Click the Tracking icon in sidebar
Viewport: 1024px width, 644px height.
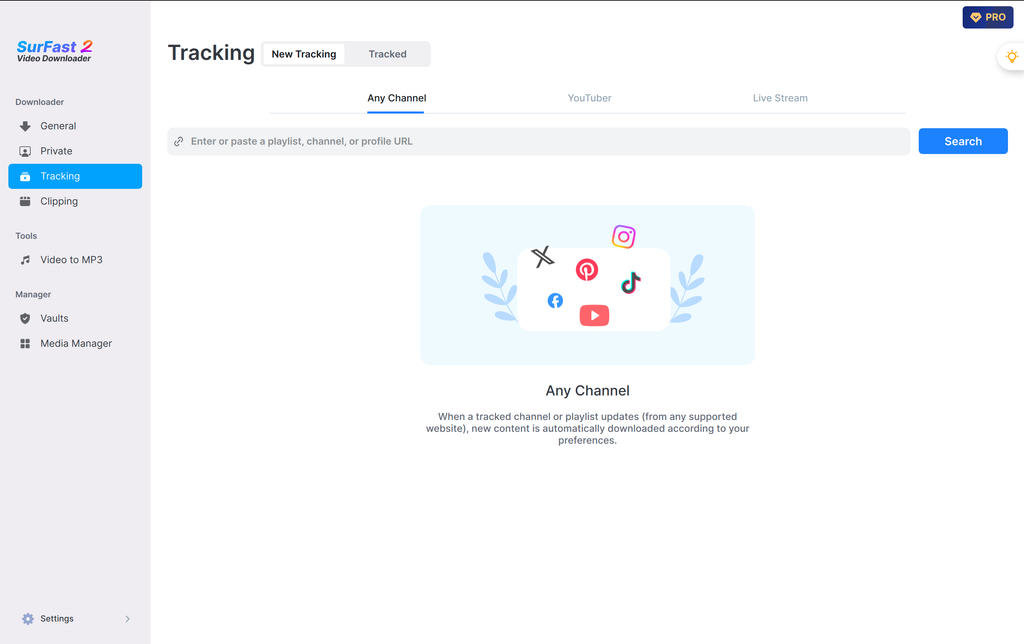[x=25, y=176]
